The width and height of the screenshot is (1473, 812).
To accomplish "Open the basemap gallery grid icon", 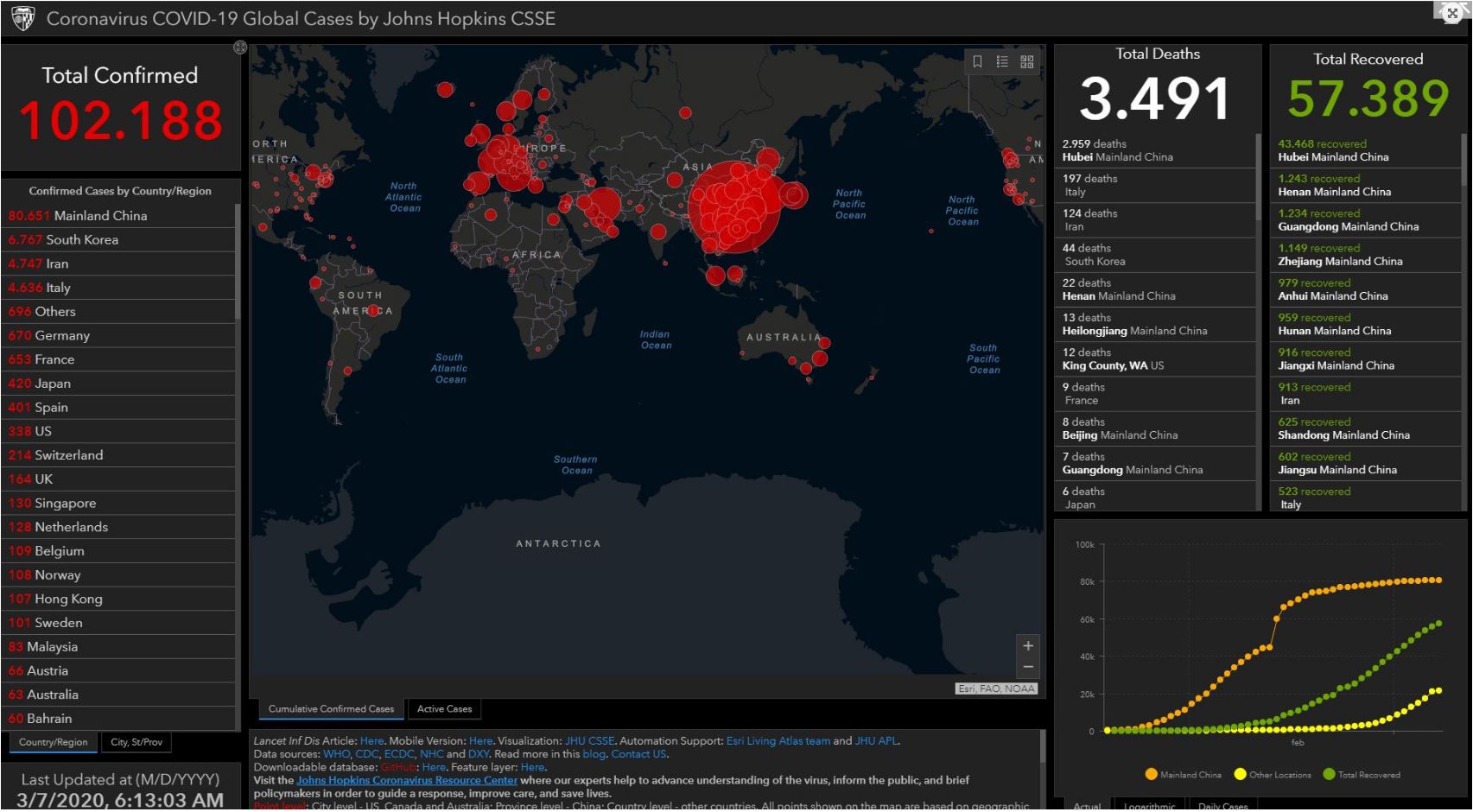I will click(x=1027, y=61).
